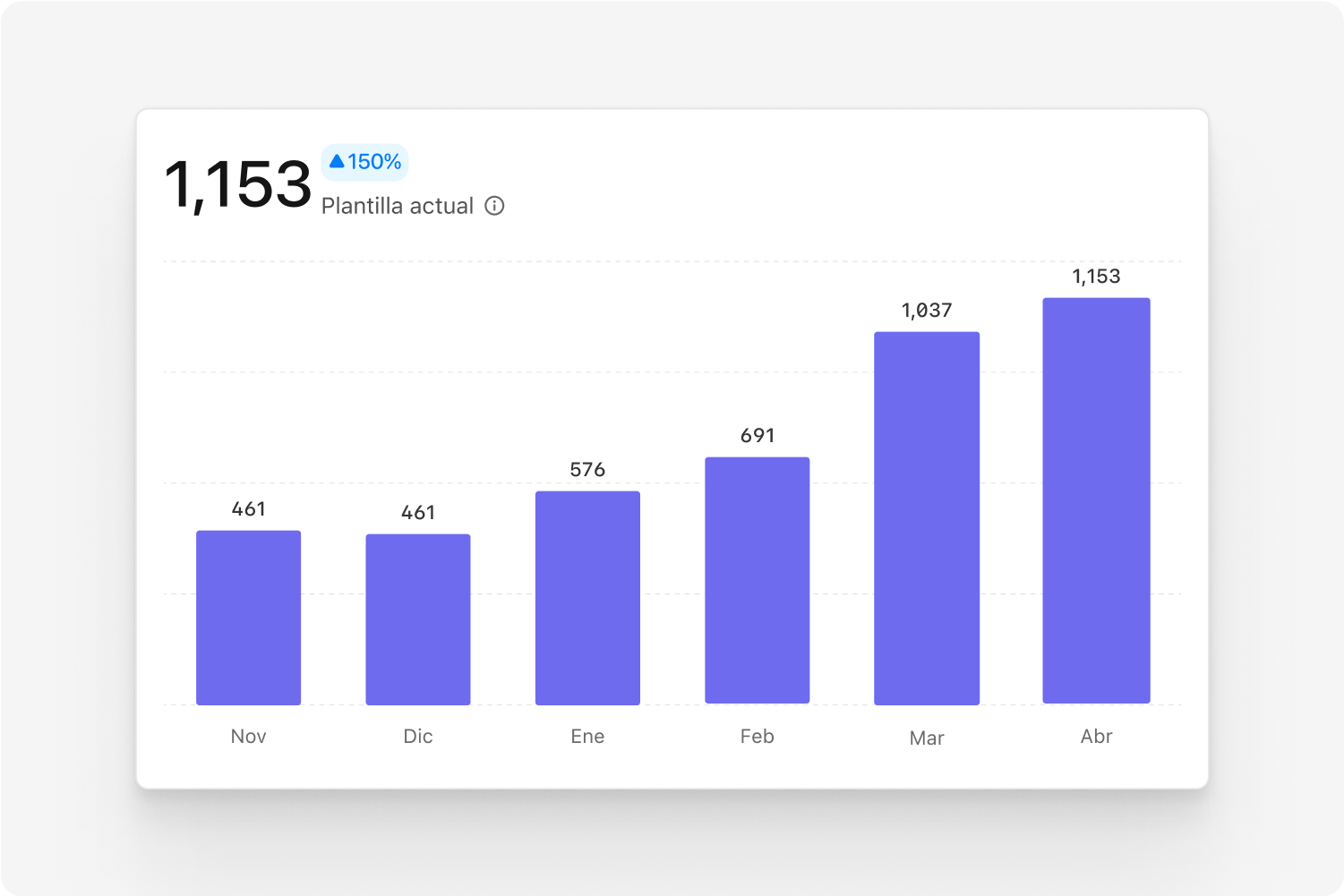Click the 1,153 value above the Abr bar
The image size is (1344, 896).
point(1096,277)
